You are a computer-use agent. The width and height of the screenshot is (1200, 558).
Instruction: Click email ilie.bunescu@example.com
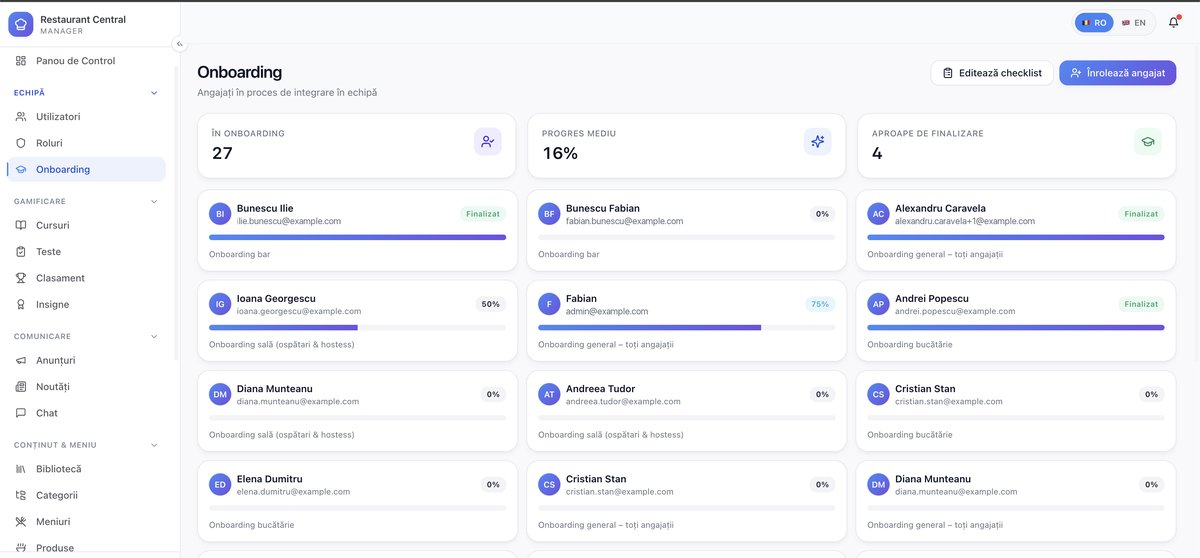[289, 221]
